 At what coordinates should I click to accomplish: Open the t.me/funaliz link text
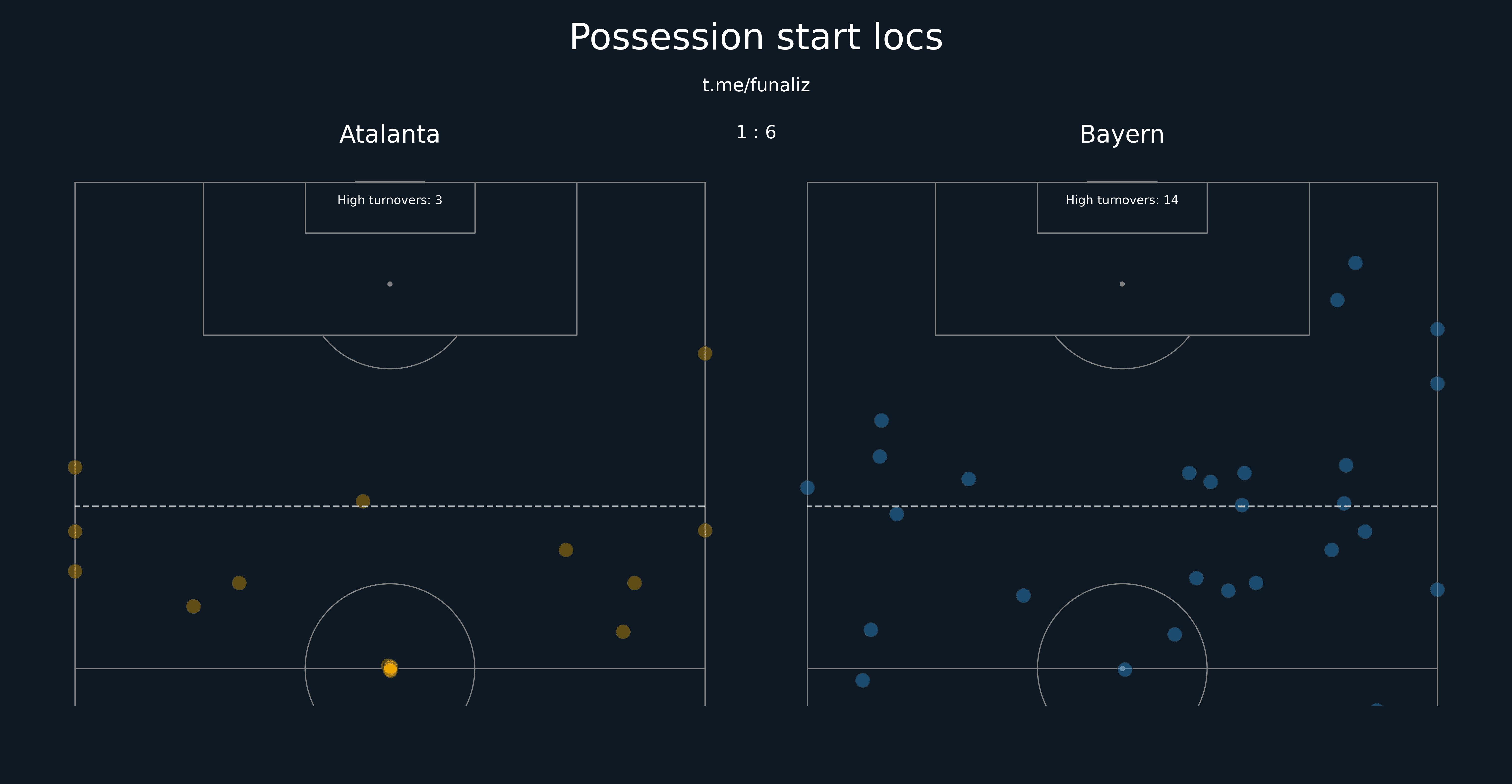point(756,85)
